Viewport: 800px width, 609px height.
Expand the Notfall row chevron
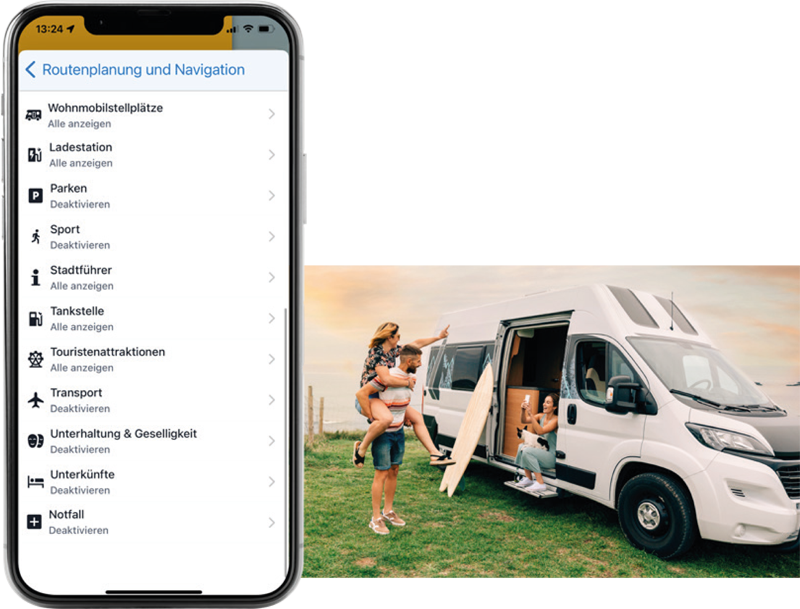tap(271, 522)
